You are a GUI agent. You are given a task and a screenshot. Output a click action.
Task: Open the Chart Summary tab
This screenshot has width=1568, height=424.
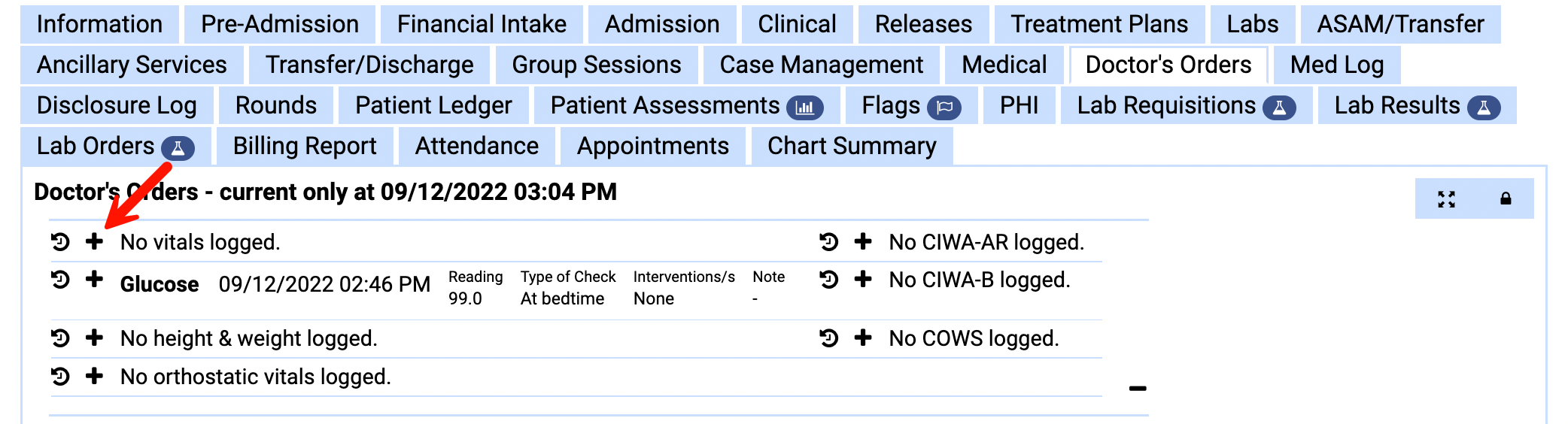[852, 147]
